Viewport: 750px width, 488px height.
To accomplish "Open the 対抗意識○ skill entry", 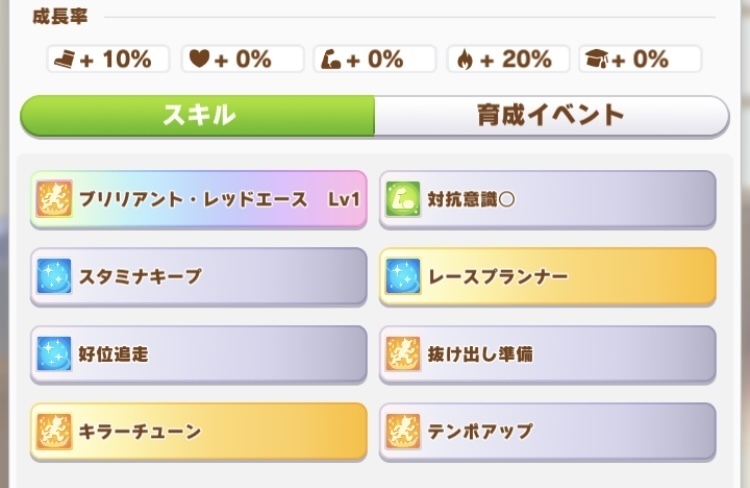I will tap(548, 199).
